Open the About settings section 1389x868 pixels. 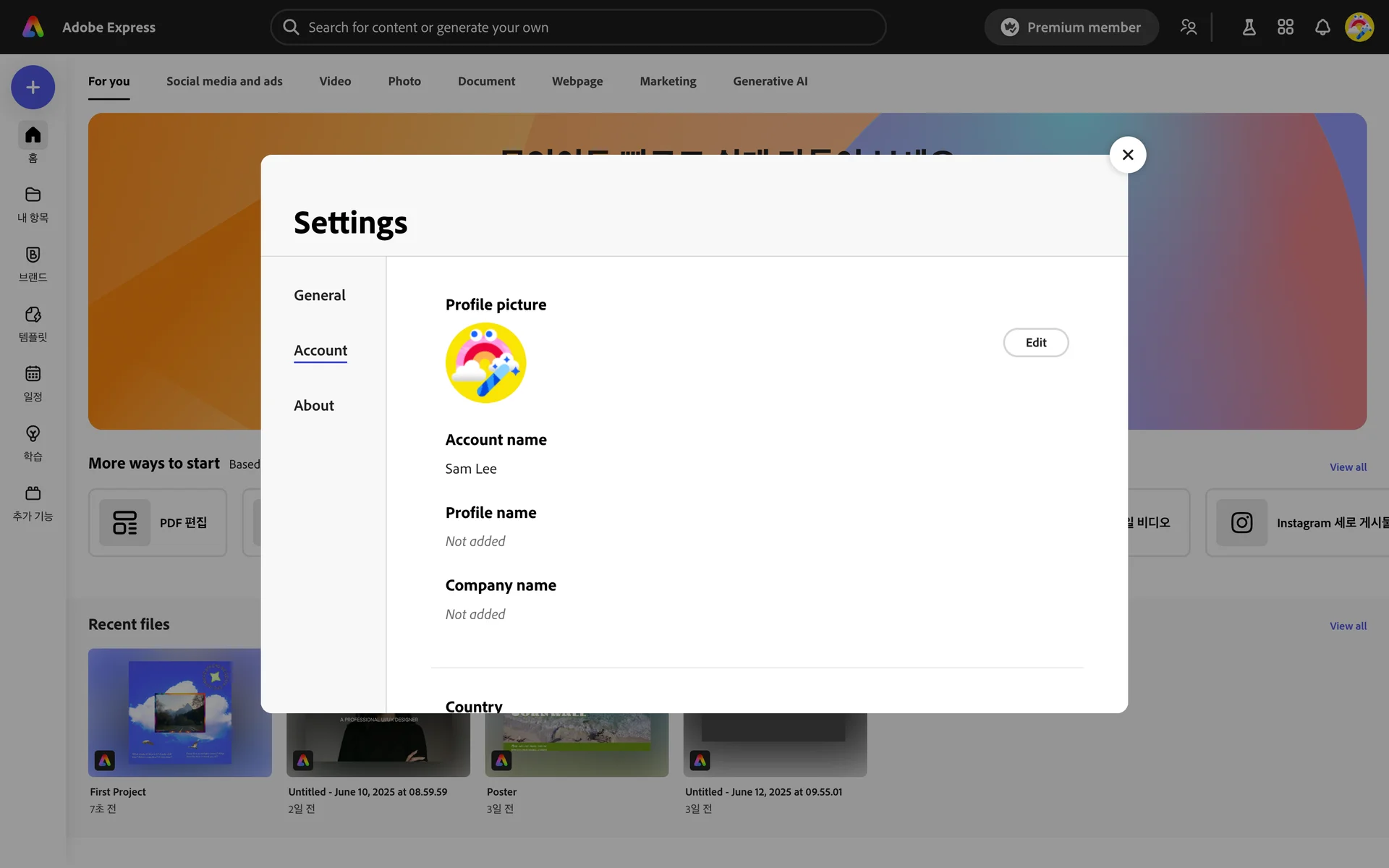click(313, 405)
